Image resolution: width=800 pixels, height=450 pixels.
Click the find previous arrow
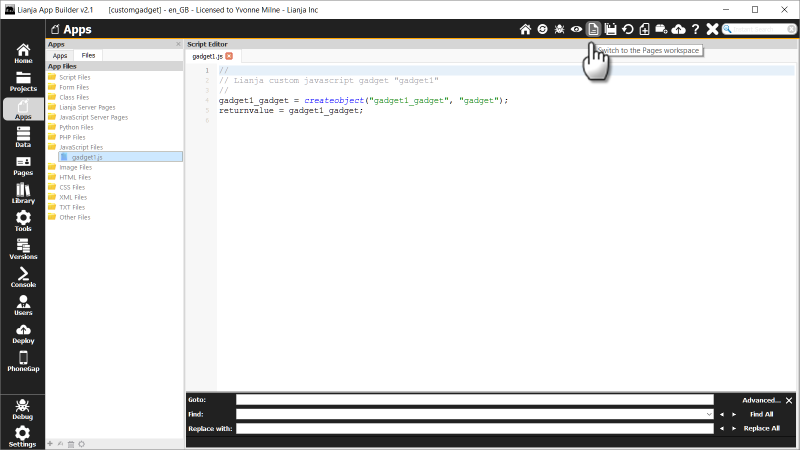(721, 414)
